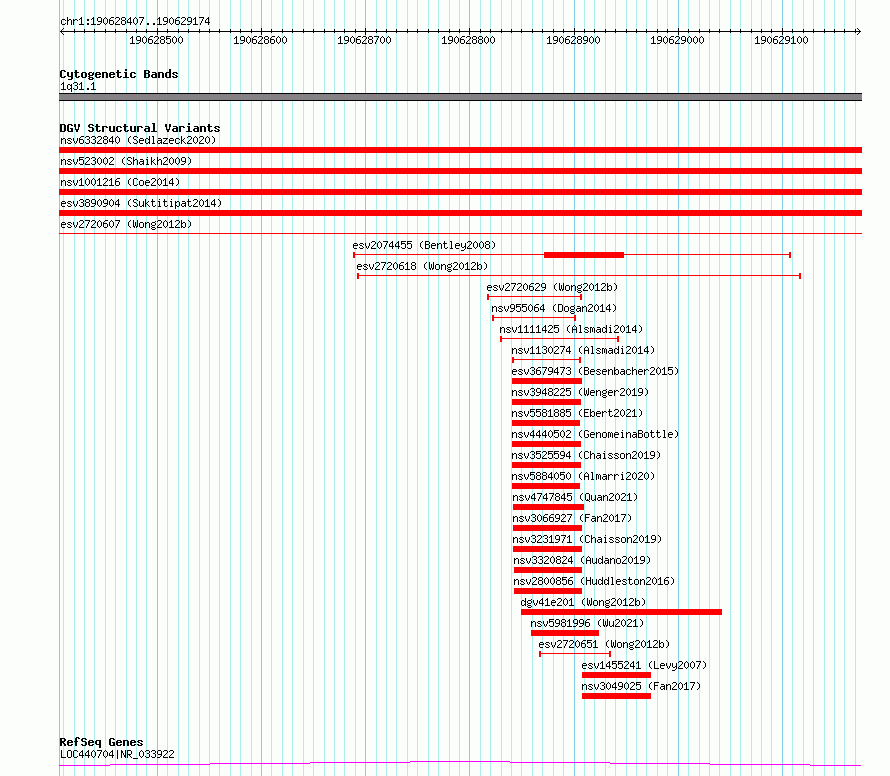This screenshot has height=776, width=890.
Task: Click esv2720618 (Wong2012b) variant label
Action: (422, 266)
